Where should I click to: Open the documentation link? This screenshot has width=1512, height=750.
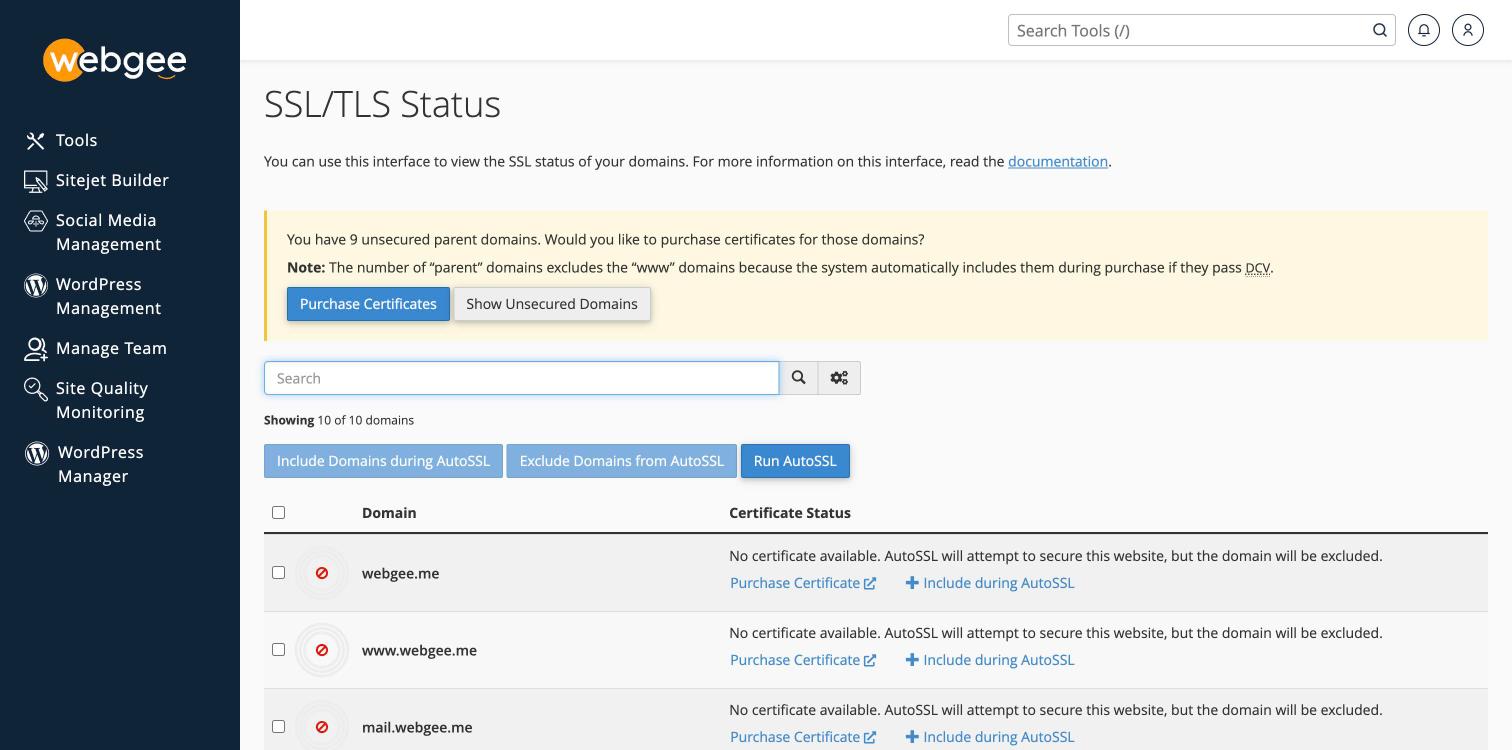(x=1058, y=161)
